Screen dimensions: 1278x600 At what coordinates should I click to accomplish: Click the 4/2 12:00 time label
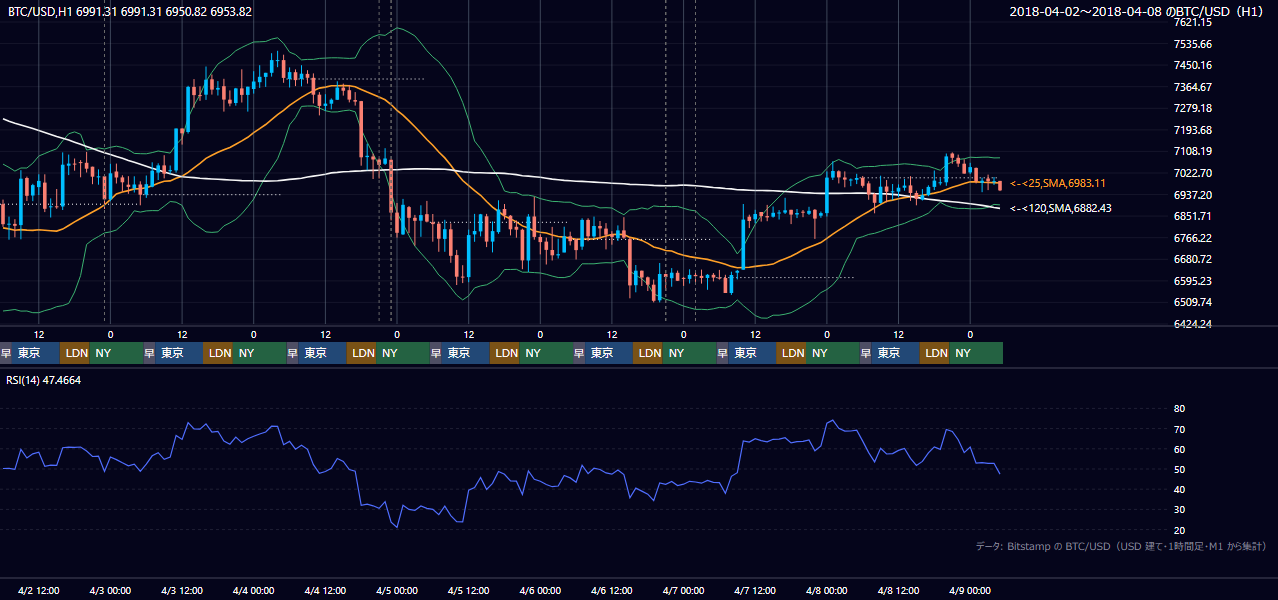click(39, 590)
